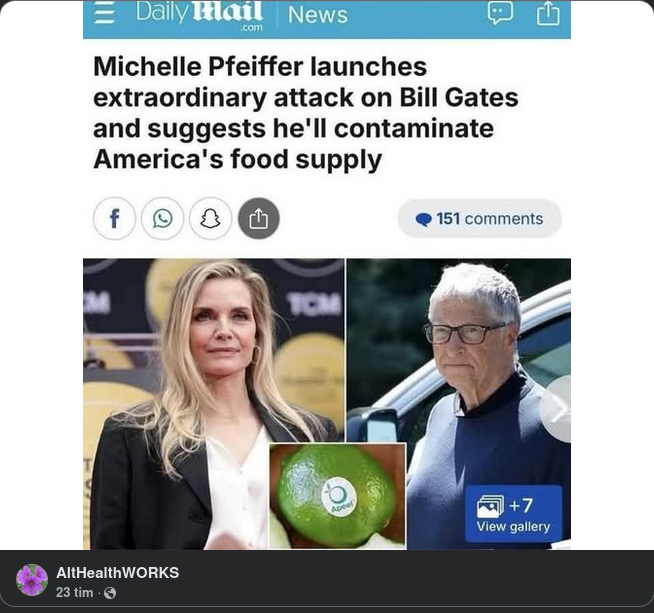The width and height of the screenshot is (654, 613).
Task: Select the News section label
Action: click(317, 15)
